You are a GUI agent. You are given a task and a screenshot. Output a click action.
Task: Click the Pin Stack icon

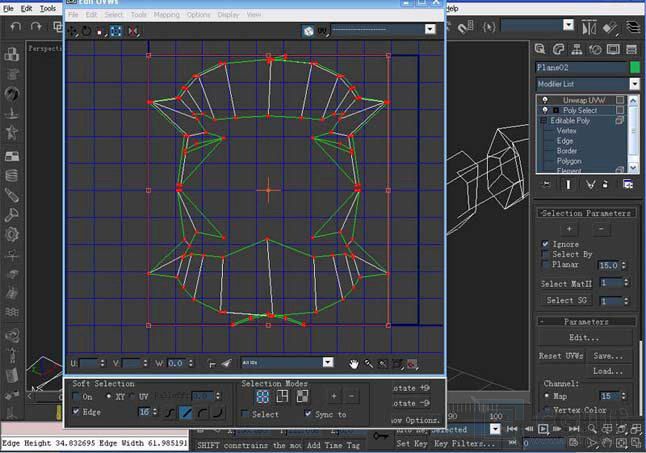pyautogui.click(x=547, y=184)
